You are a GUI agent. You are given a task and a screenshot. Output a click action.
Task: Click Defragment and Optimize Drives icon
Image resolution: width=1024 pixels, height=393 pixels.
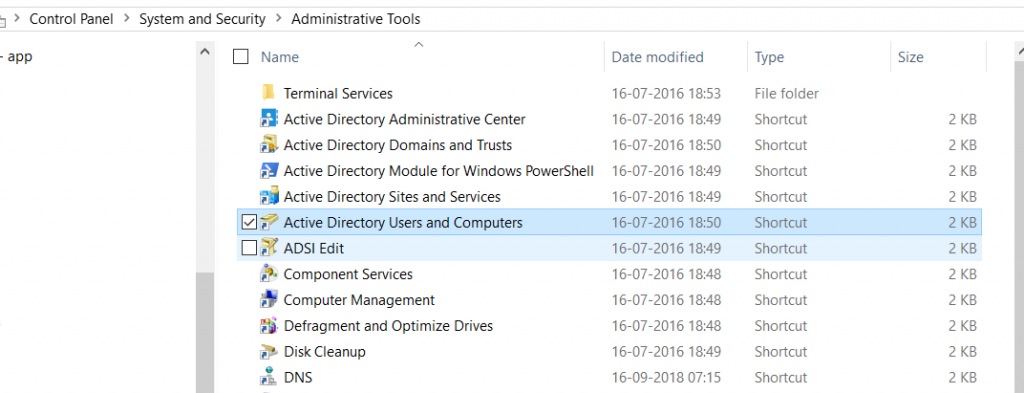(268, 325)
